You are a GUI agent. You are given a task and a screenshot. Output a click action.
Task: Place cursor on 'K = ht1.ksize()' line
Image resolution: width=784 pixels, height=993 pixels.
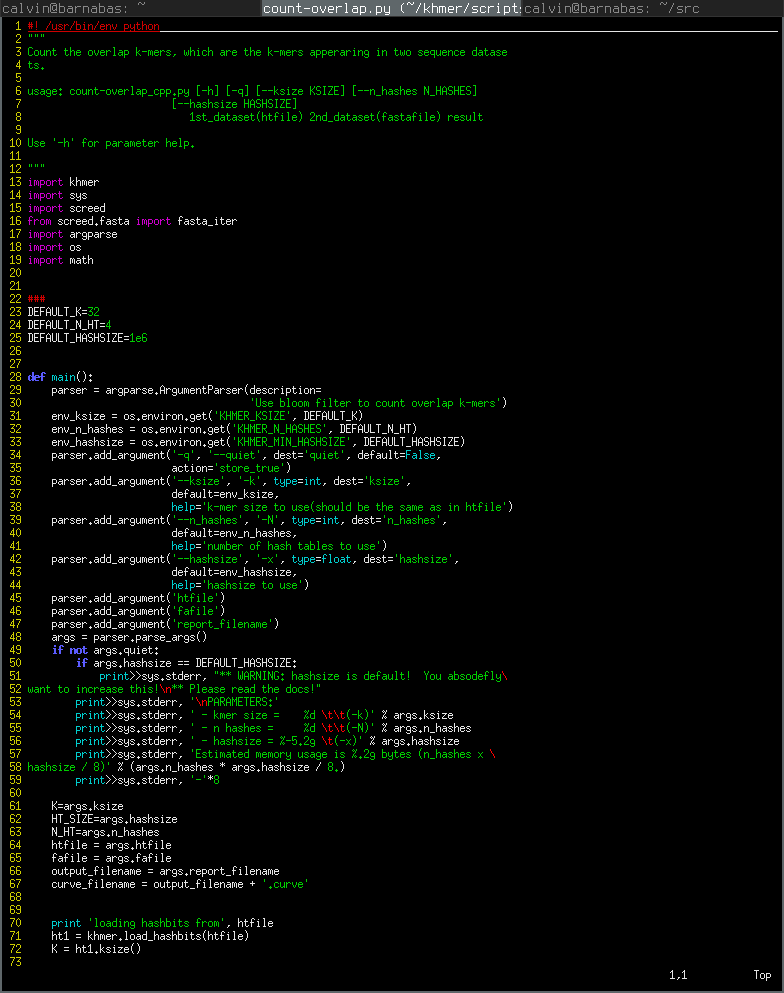[96, 949]
